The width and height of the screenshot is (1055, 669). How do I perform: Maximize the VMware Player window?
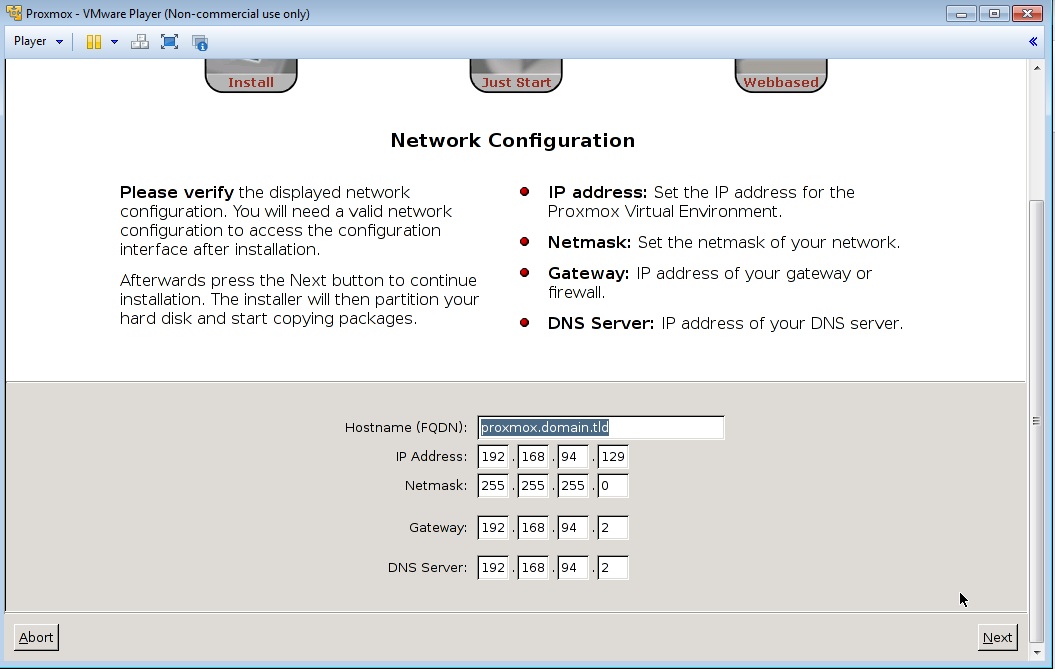[x=994, y=13]
